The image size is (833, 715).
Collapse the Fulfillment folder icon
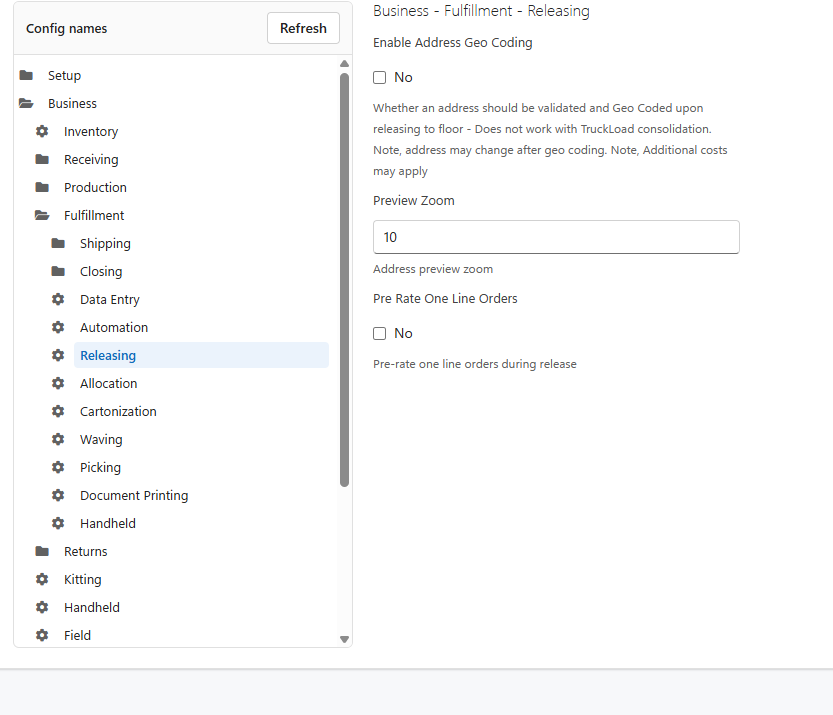tap(42, 215)
